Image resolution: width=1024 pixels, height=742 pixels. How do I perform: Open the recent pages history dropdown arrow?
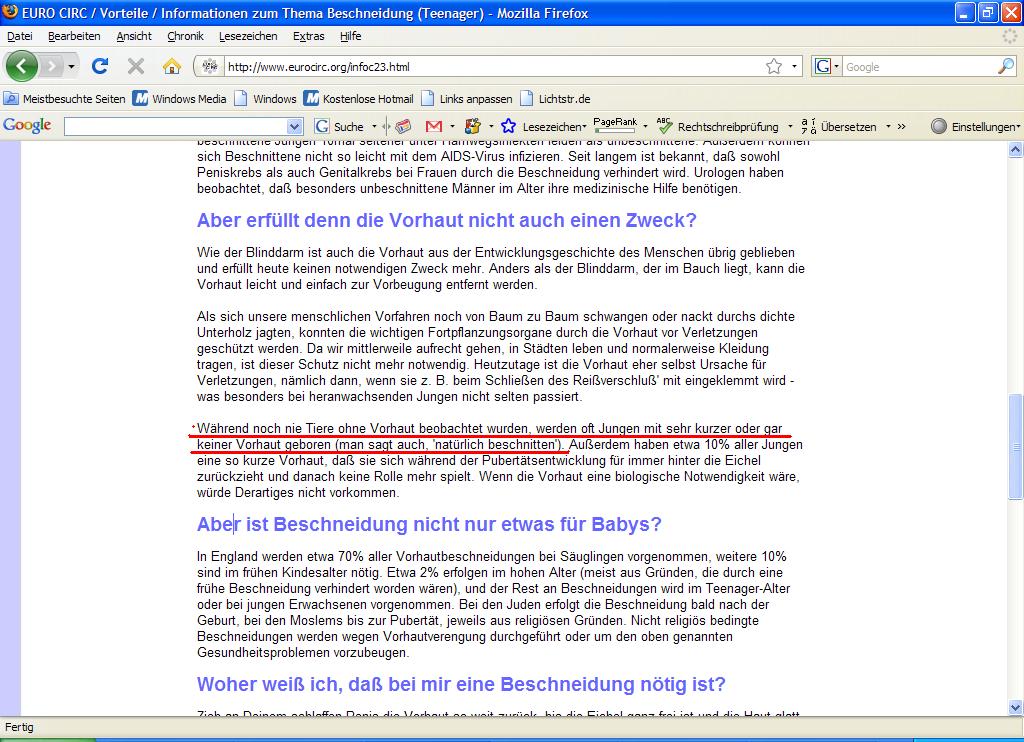tap(71, 66)
